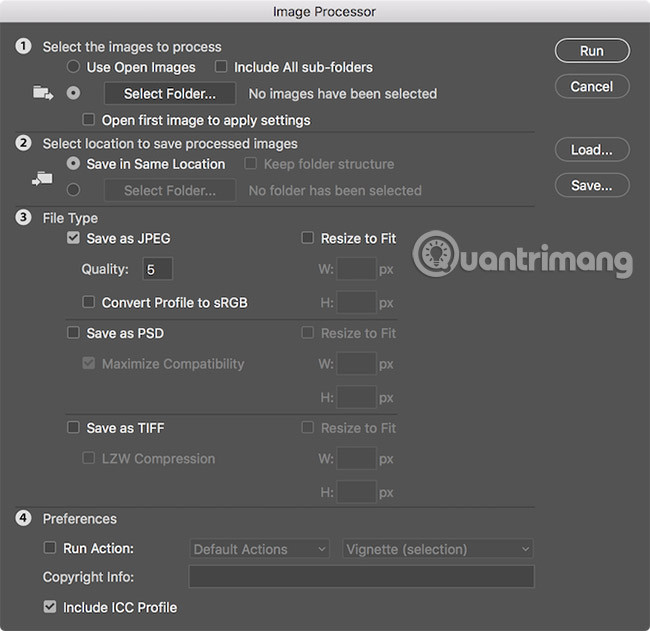Screen dimensions: 650x631
Task: Expand the Vignette (selection) action dropdown
Action: (x=437, y=549)
